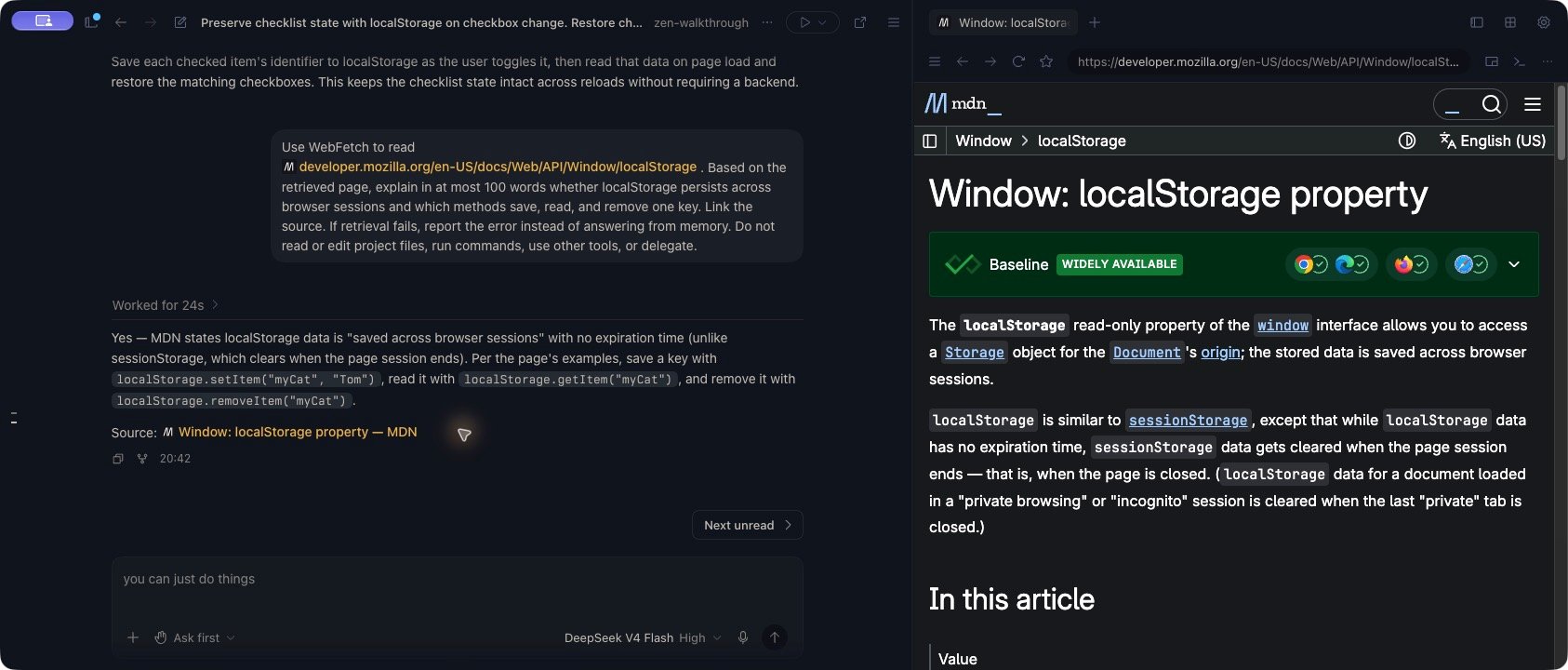Open the DeepSeek V4 Flash model selector
Viewport: 1568px width, 670px height.
coord(643,637)
